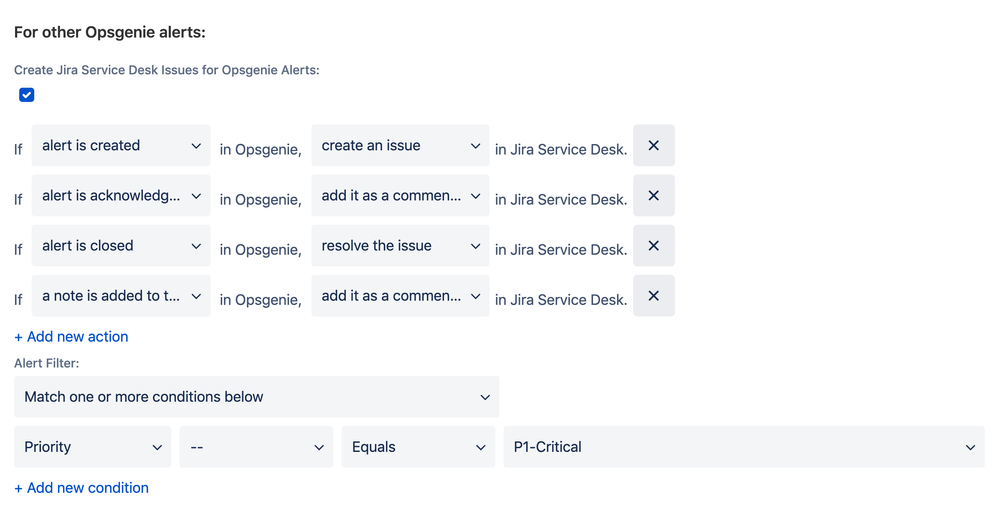Remove the 'alert is closed' action row
The image size is (999, 507).
point(654,246)
